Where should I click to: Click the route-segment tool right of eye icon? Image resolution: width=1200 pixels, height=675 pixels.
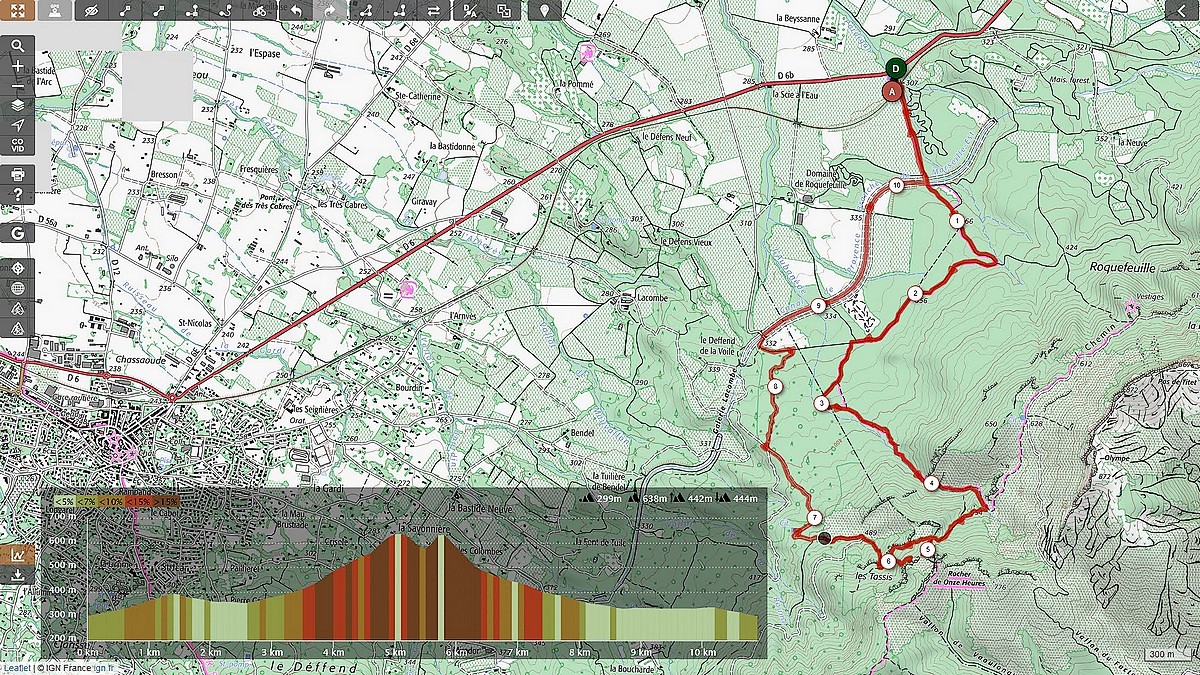[126, 11]
